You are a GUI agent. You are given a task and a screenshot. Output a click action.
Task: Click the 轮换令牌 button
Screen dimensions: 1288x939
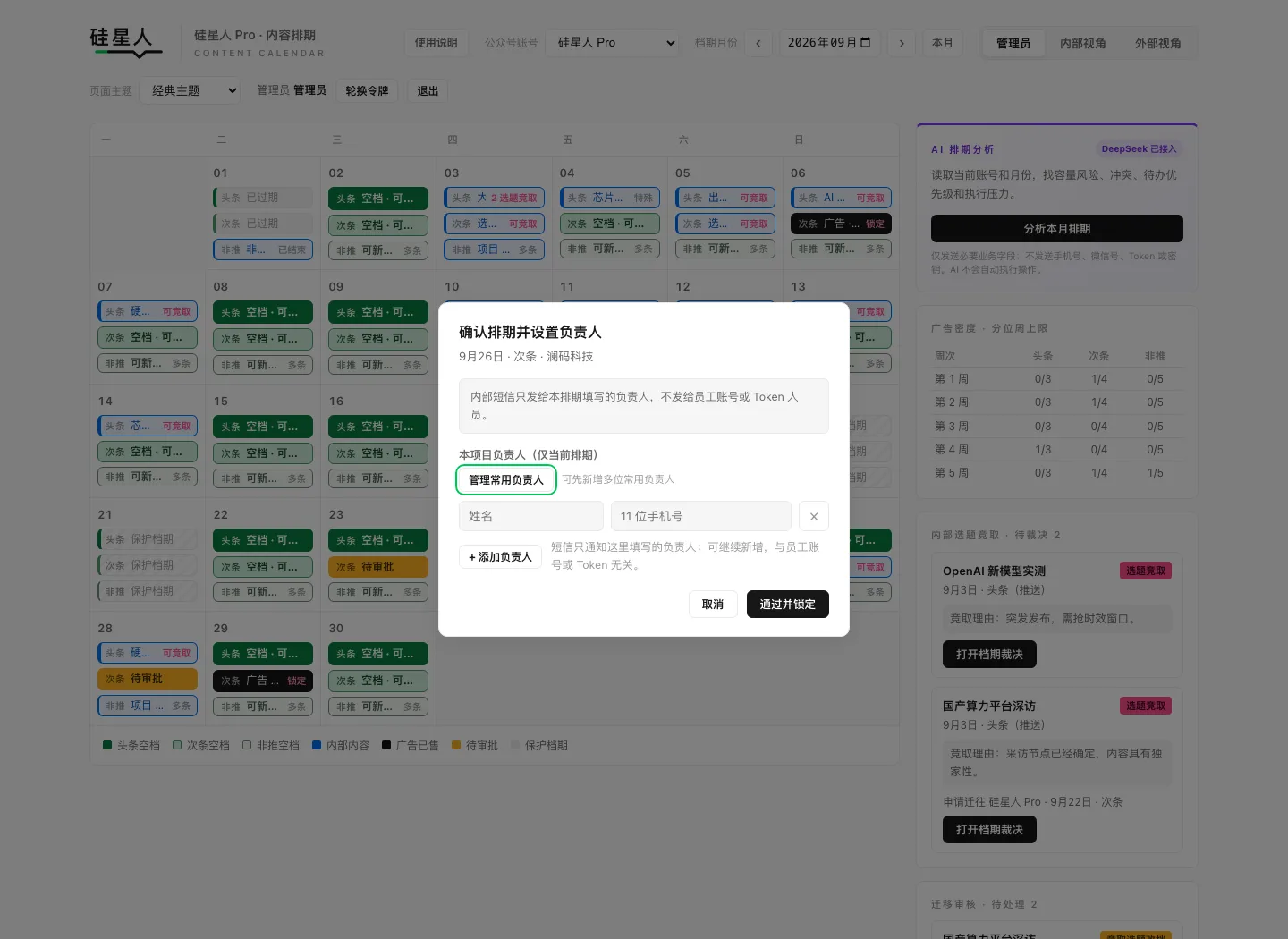point(367,90)
